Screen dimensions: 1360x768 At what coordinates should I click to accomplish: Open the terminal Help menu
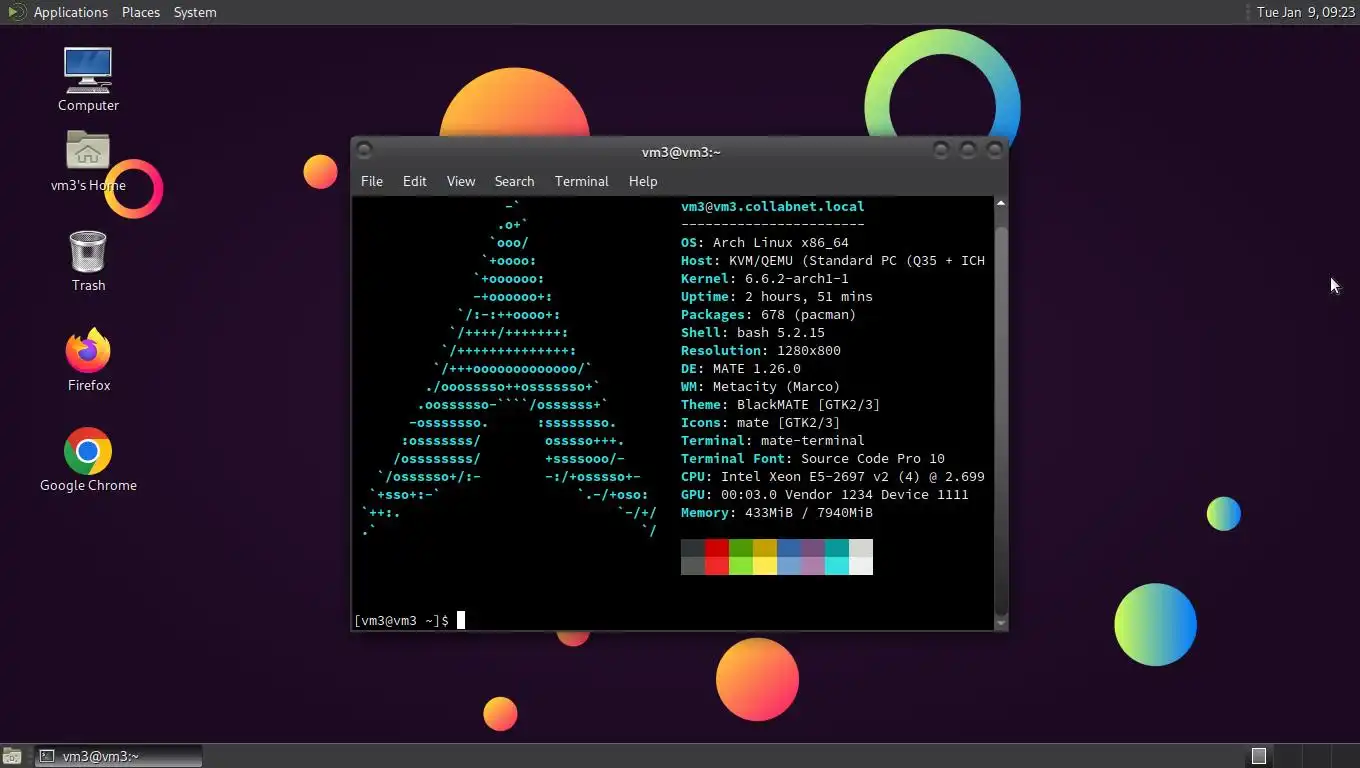pos(643,181)
